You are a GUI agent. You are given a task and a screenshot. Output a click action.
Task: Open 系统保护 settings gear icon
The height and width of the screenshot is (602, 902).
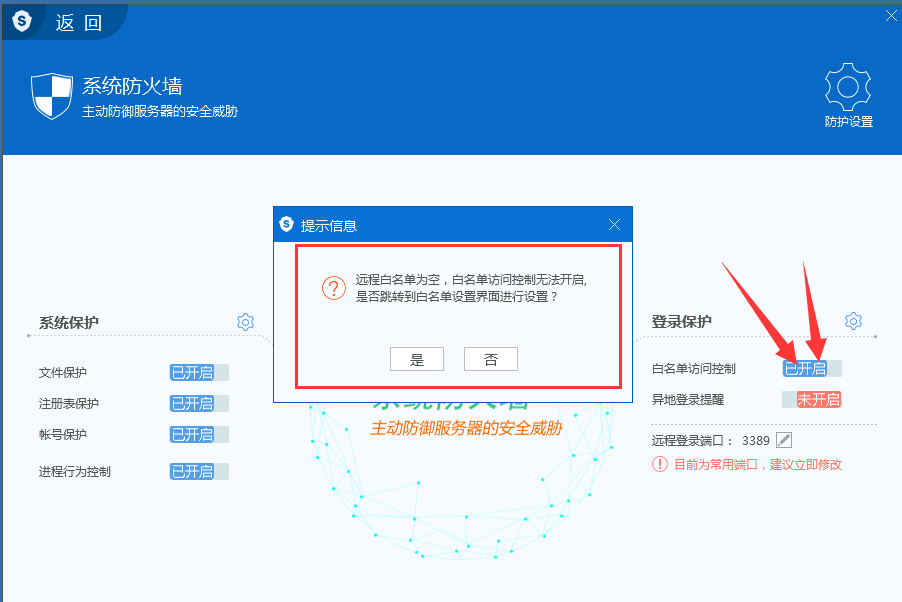246,321
